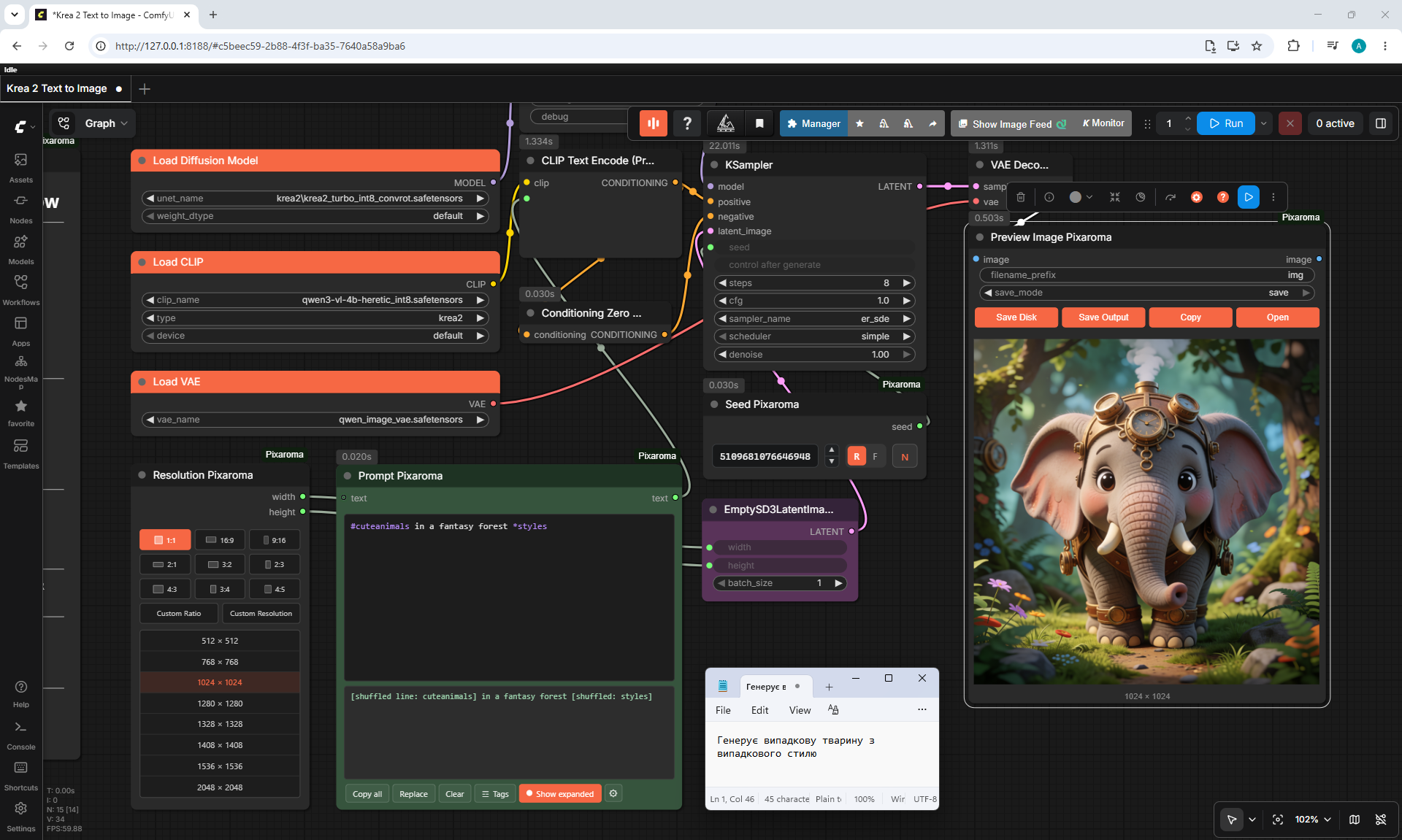This screenshot has height=840, width=1402.
Task: Open the Models sidebar panel
Action: [21, 249]
